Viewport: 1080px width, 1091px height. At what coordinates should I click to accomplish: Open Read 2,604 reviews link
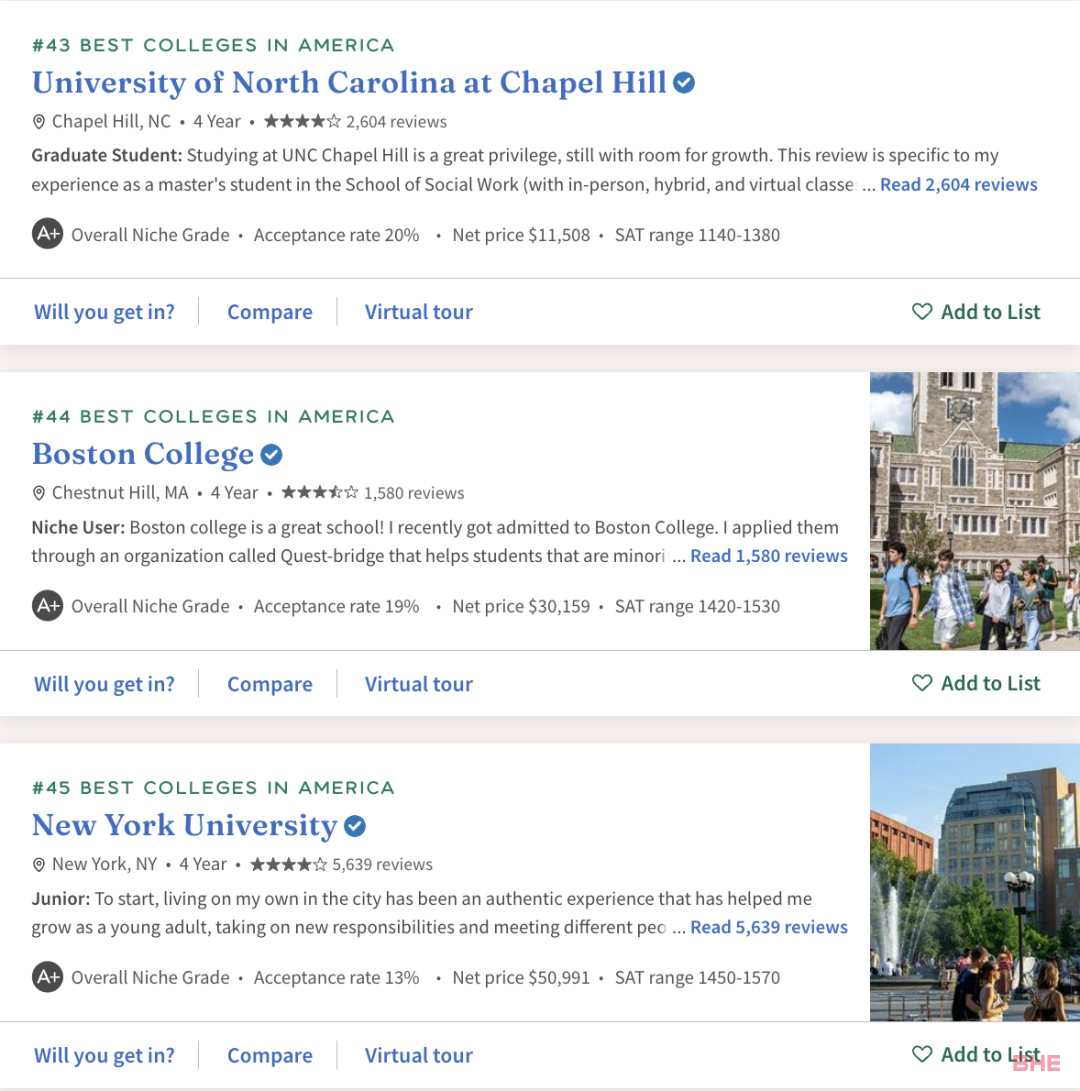958,184
